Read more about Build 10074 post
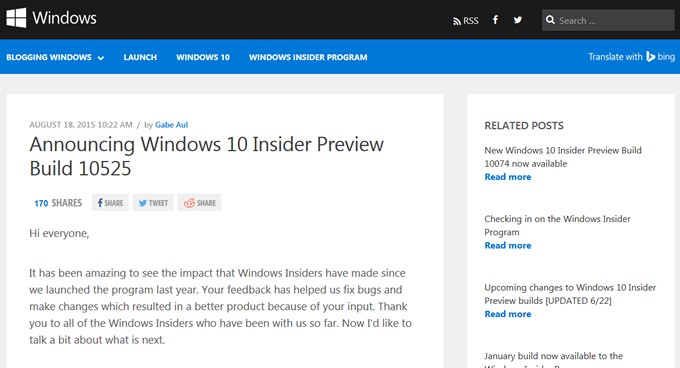Screen dimensions: 680x368 click(508, 177)
